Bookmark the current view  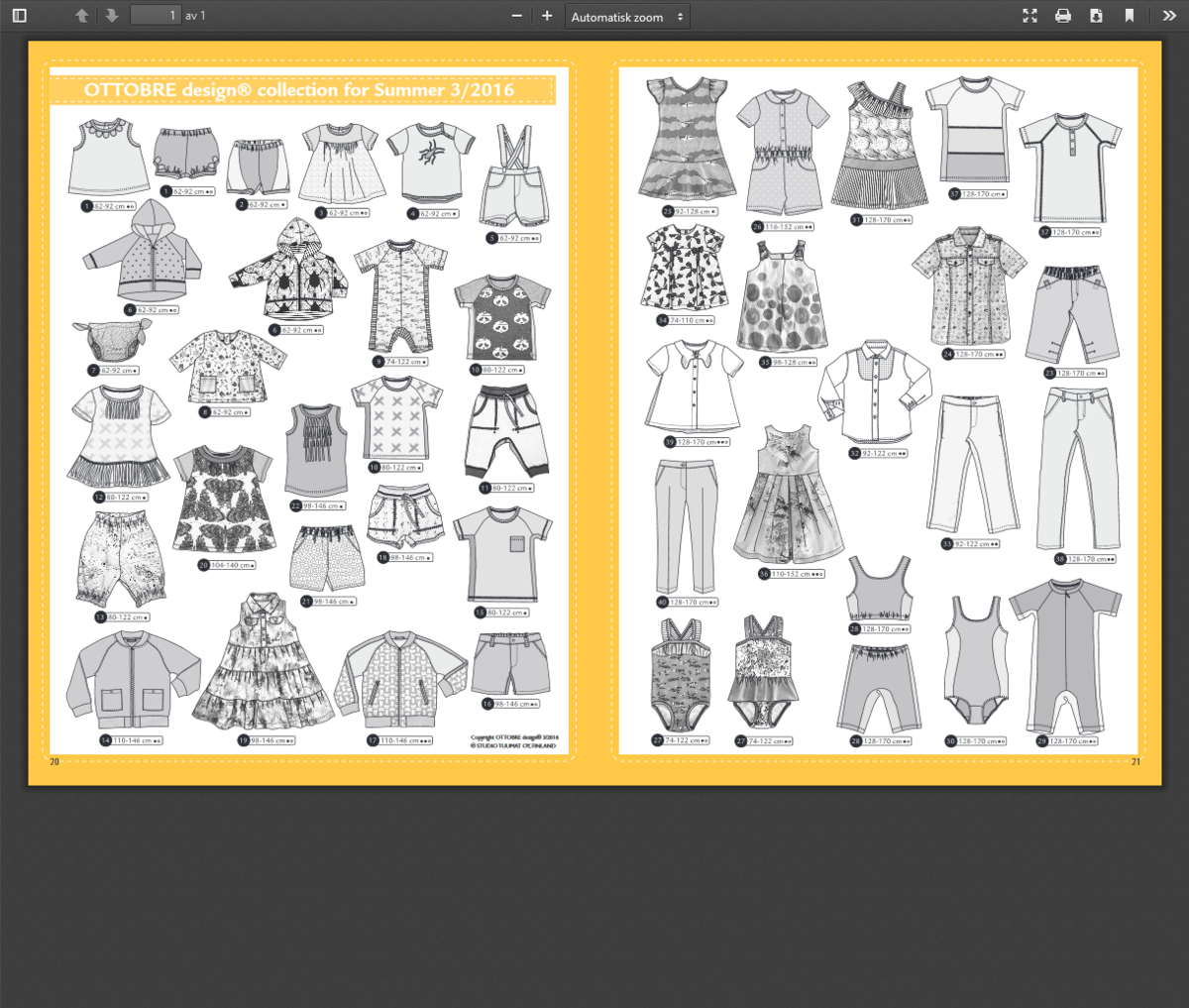[1129, 16]
